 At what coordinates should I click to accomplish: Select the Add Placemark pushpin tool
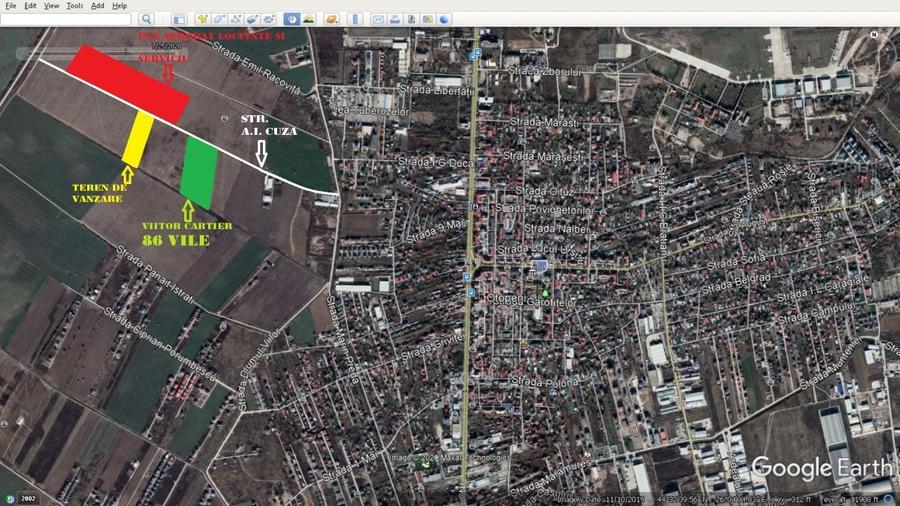pyautogui.click(x=203, y=19)
